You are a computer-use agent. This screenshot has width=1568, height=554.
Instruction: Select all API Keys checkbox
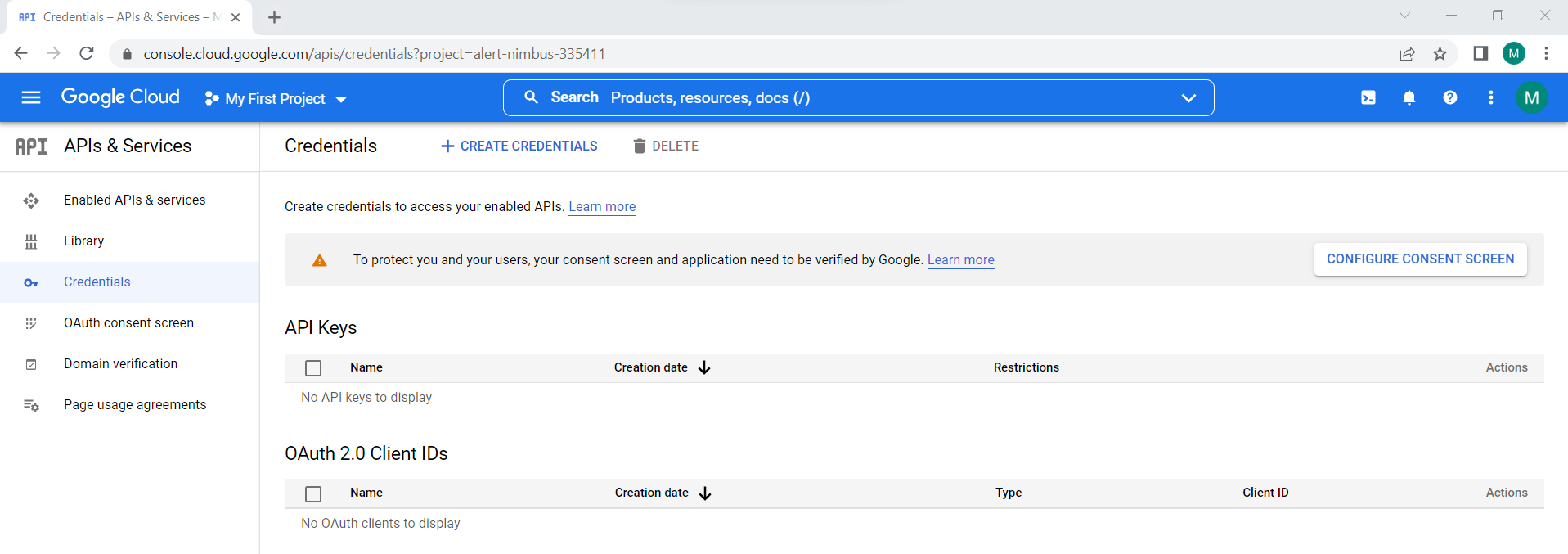point(313,368)
